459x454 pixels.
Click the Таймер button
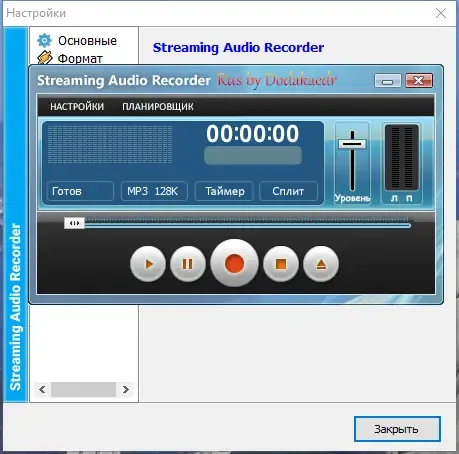(x=224, y=191)
